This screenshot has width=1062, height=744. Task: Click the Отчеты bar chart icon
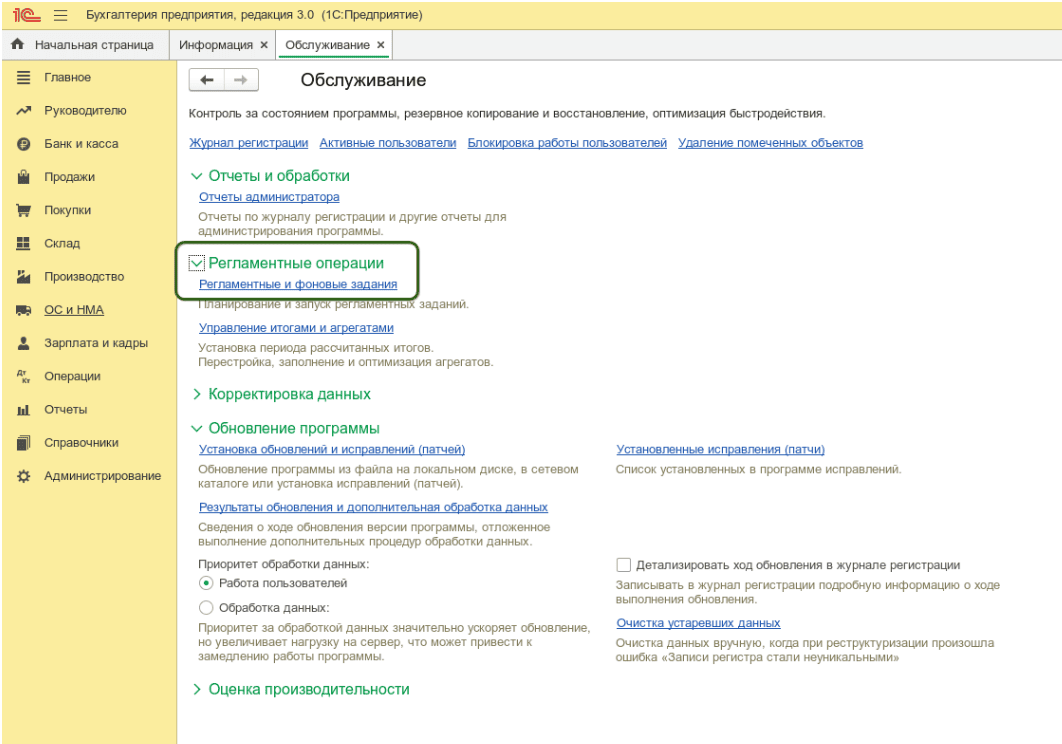pyautogui.click(x=23, y=409)
